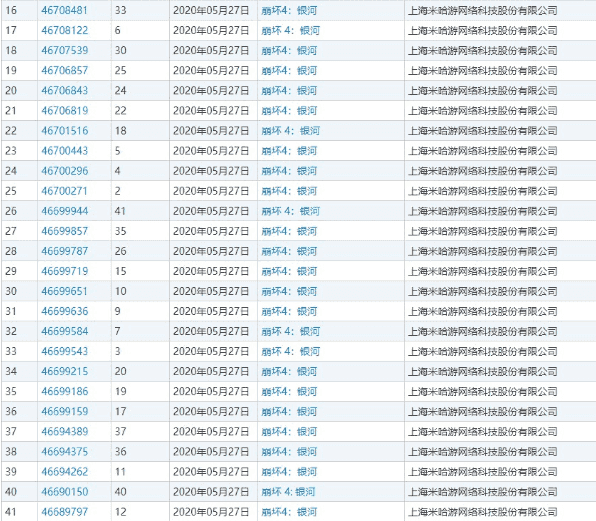Select class number 41 in row 26
Viewport: 596px width, 521px height.
[x=120, y=211]
